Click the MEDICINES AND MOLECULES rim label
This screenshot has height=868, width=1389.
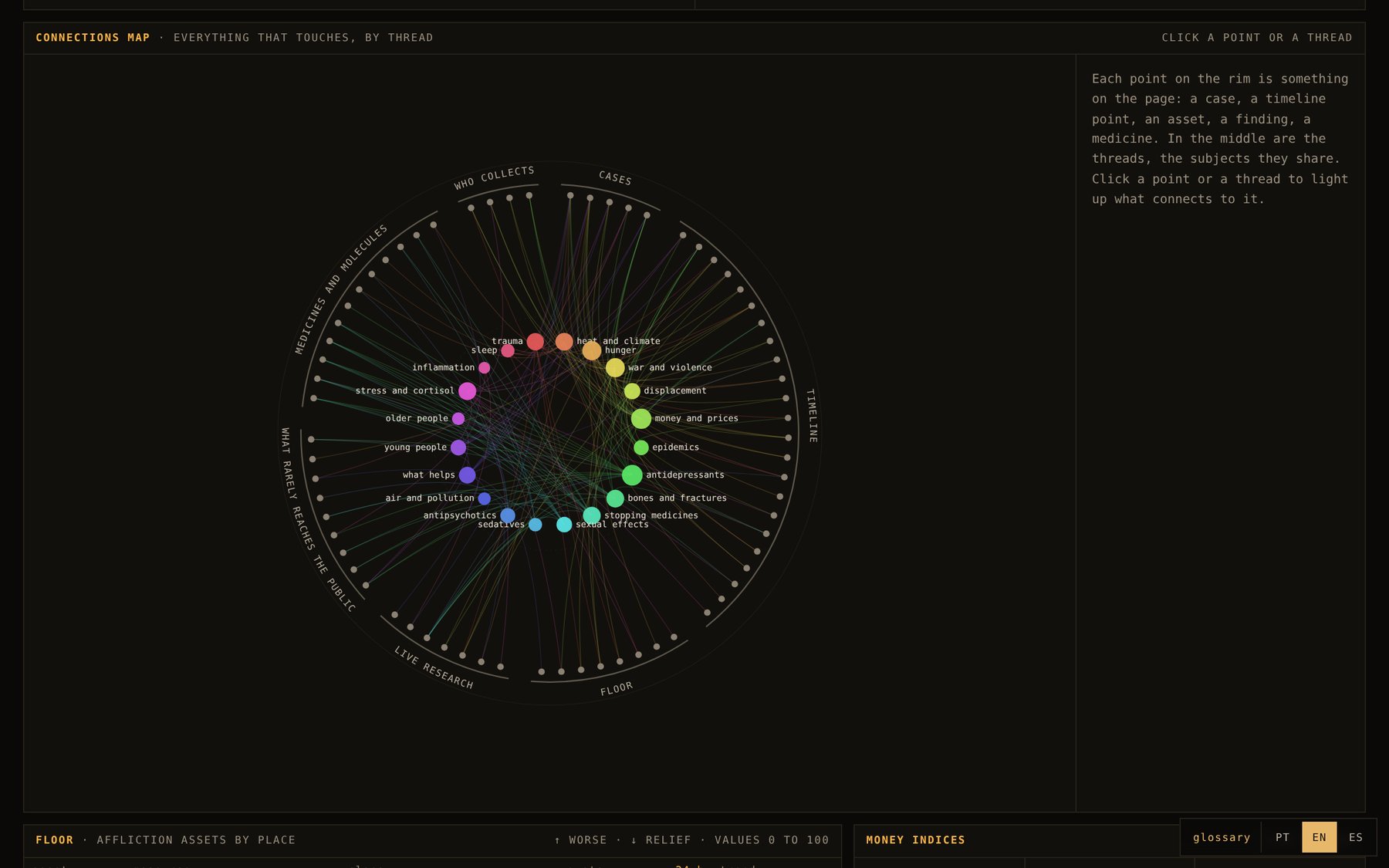pyautogui.click(x=341, y=289)
